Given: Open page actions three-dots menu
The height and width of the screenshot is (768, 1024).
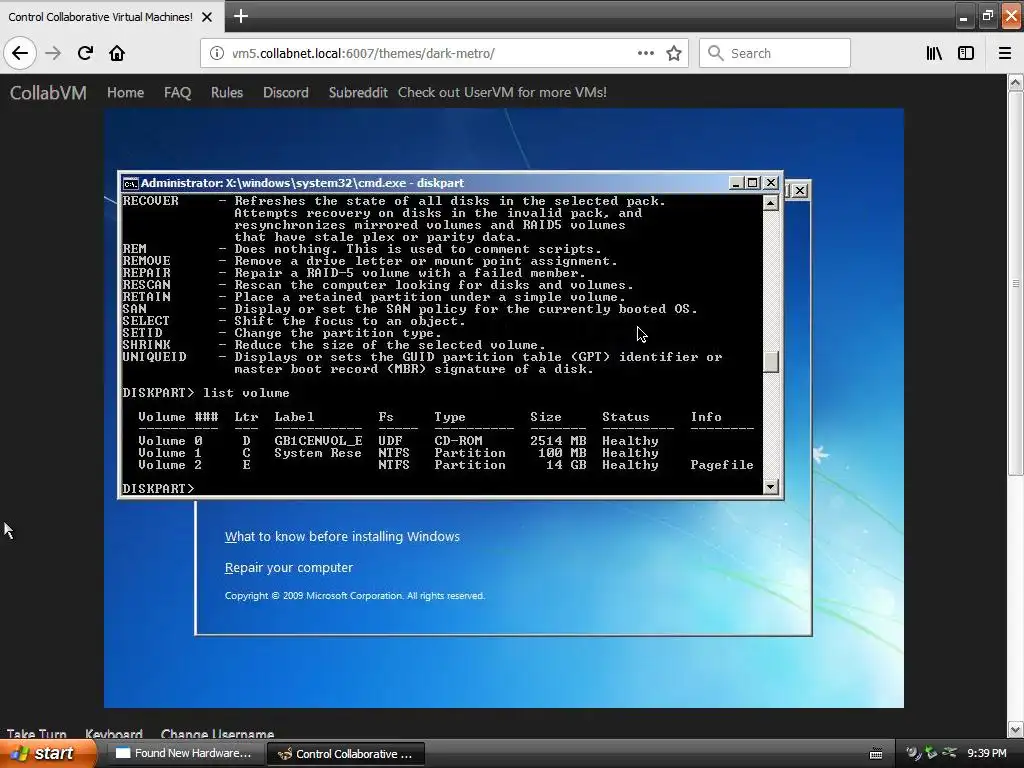Looking at the screenshot, I should (645, 53).
